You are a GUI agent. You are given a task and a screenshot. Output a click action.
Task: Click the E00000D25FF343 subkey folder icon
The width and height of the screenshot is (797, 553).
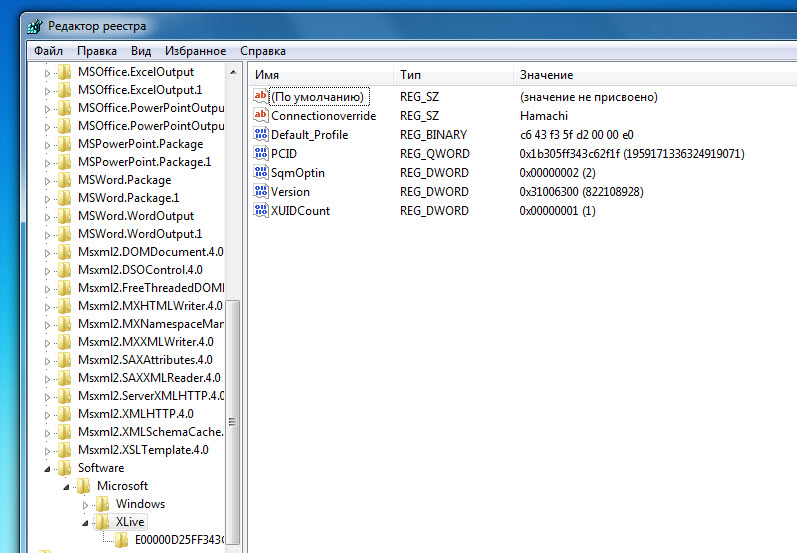pos(121,540)
